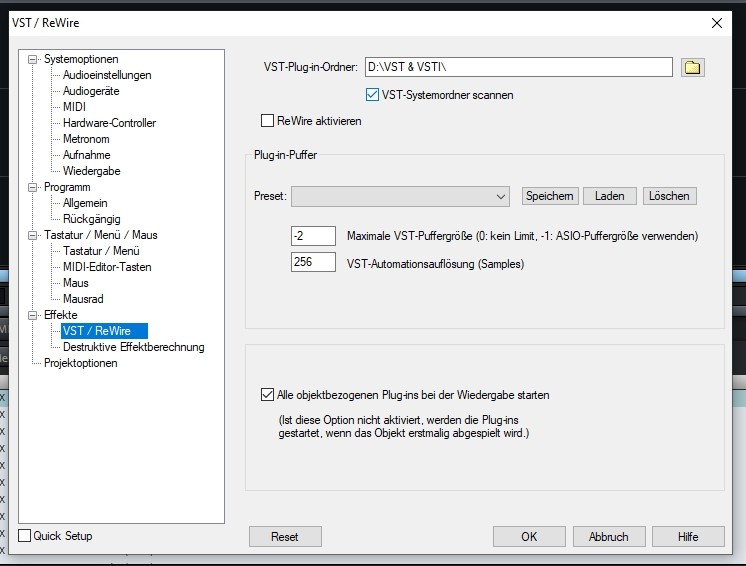Check the Quick Setup checkbox
The image size is (746, 566).
pyautogui.click(x=24, y=536)
